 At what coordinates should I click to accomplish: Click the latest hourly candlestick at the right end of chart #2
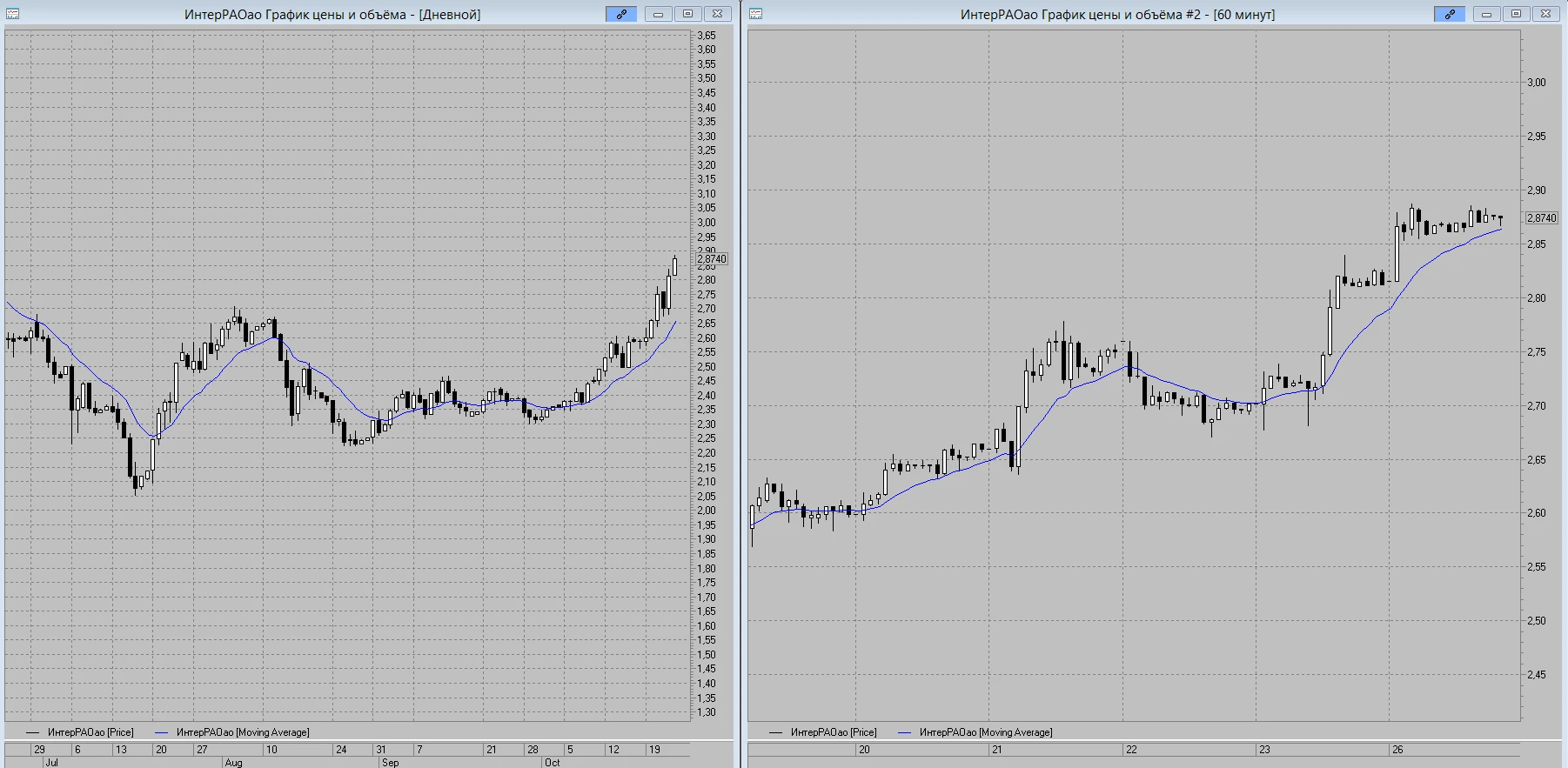pyautogui.click(x=1500, y=221)
